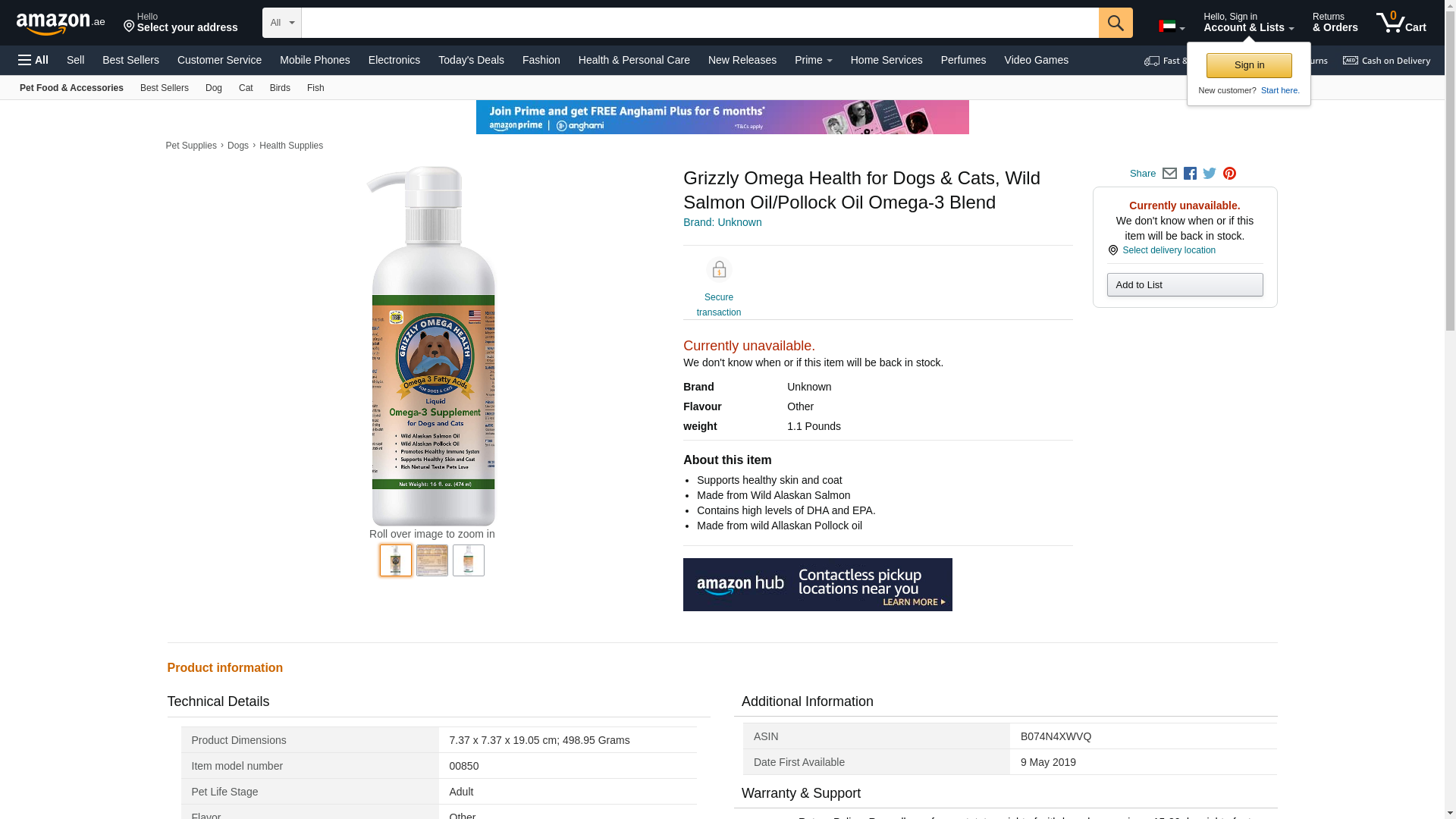
Task: Go to Amazon.ae home logo
Action: (x=61, y=23)
